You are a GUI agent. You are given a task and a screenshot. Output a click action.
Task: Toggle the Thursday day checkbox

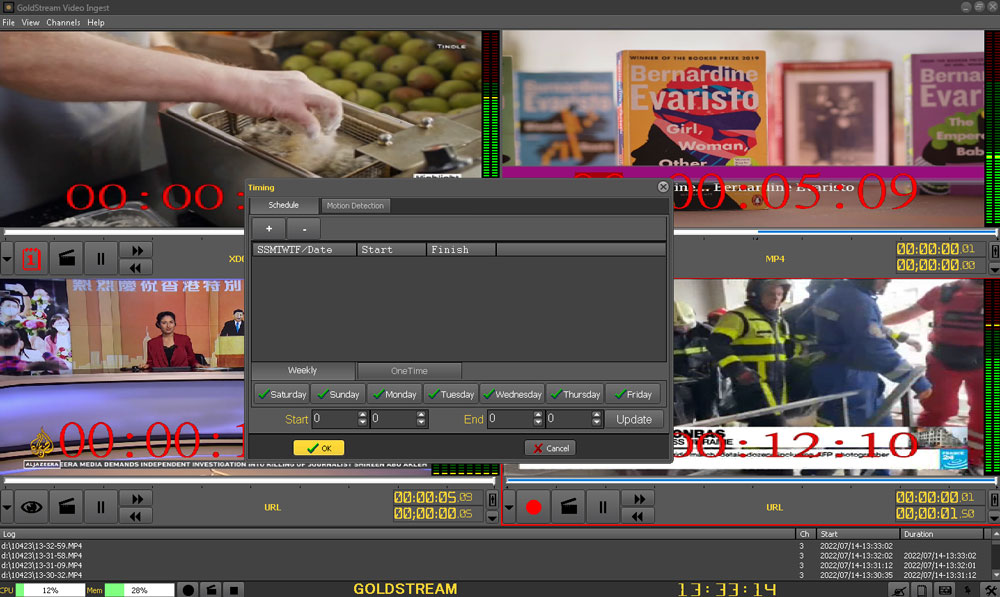(575, 394)
